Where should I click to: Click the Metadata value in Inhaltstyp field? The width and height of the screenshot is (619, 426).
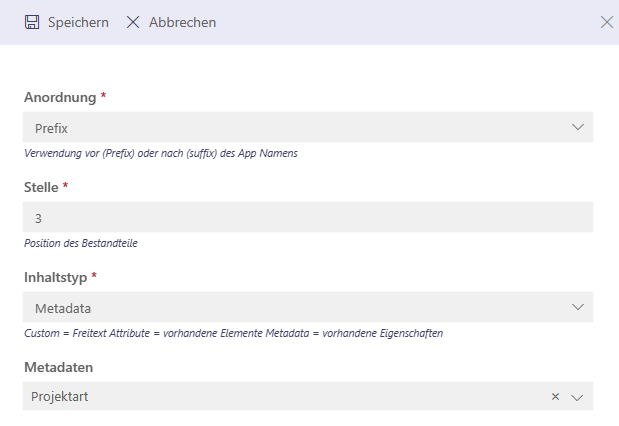(63, 308)
